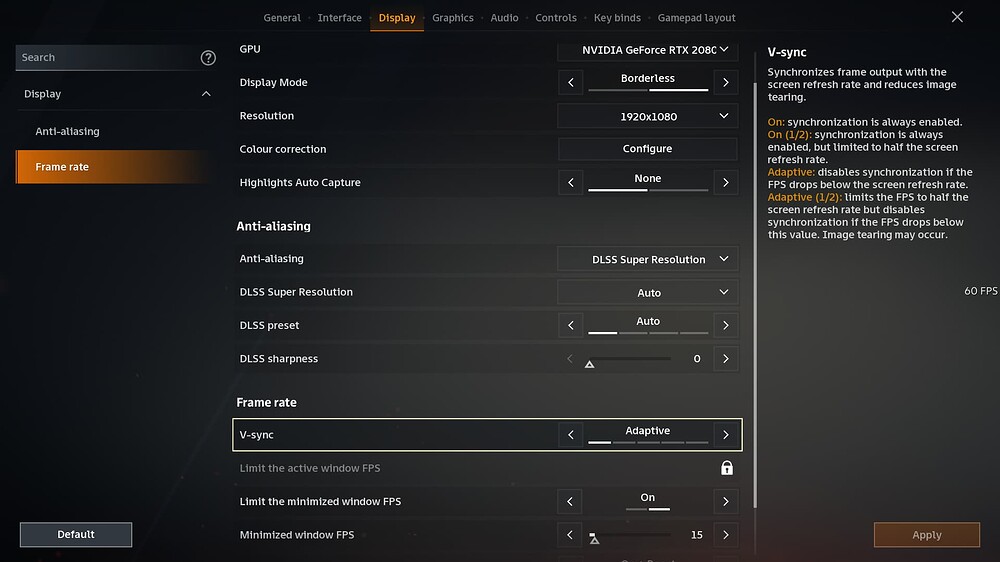Open the Controls tab
The height and width of the screenshot is (562, 1000).
555,18
